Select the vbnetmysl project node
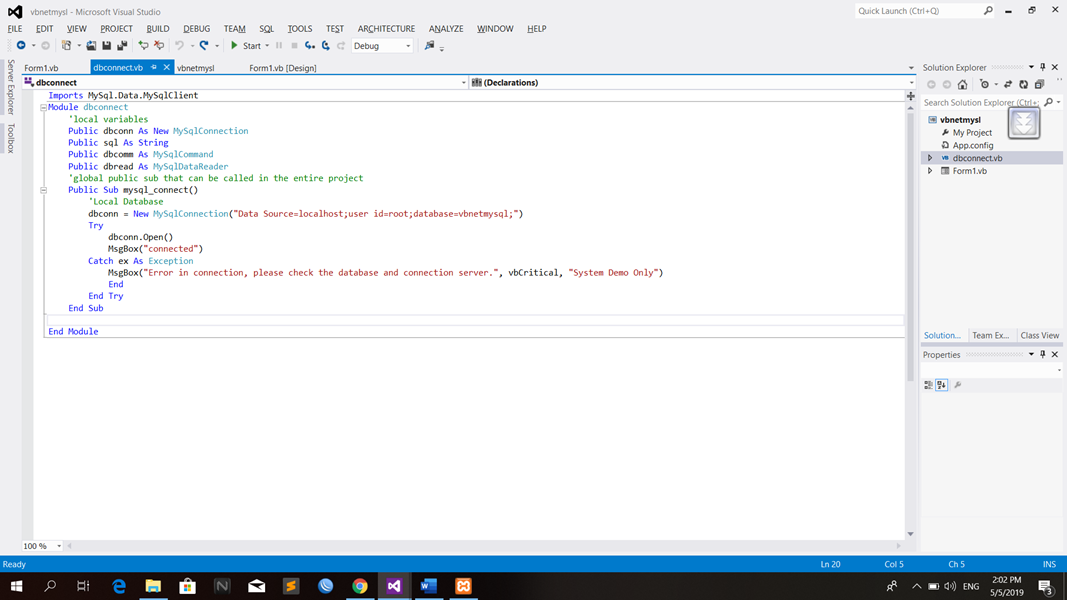Screen dimensions: 1067x600 click(x=960, y=120)
